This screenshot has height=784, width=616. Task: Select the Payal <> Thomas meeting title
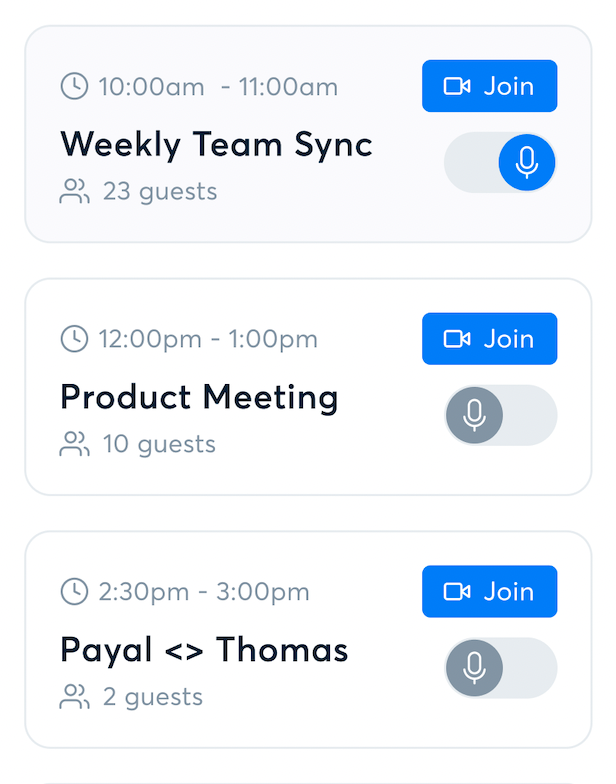(204, 650)
